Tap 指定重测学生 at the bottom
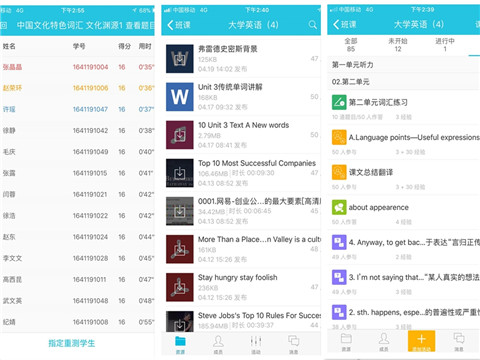The image size is (480, 360). pyautogui.click(x=72, y=343)
